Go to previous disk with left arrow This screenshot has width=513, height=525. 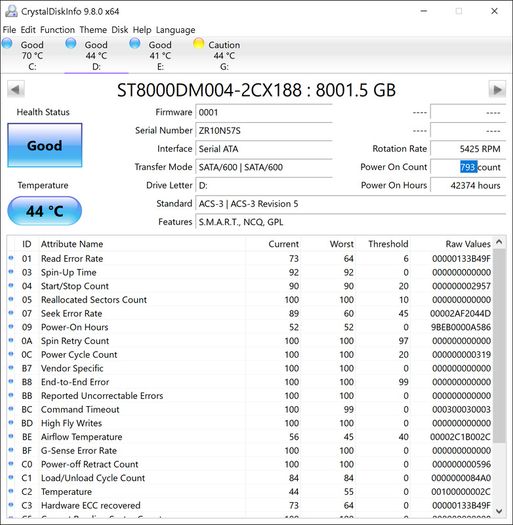pyautogui.click(x=16, y=89)
